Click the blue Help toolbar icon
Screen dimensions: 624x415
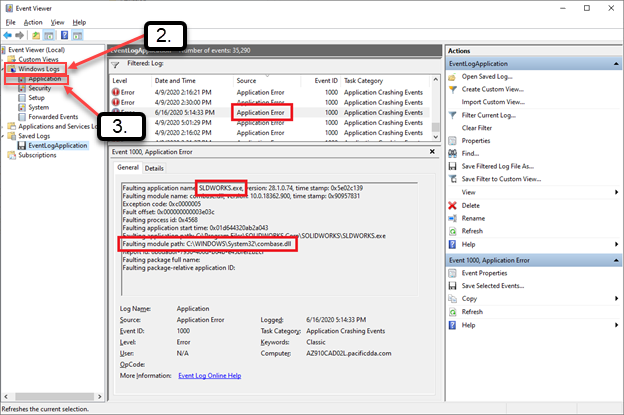(x=64, y=35)
